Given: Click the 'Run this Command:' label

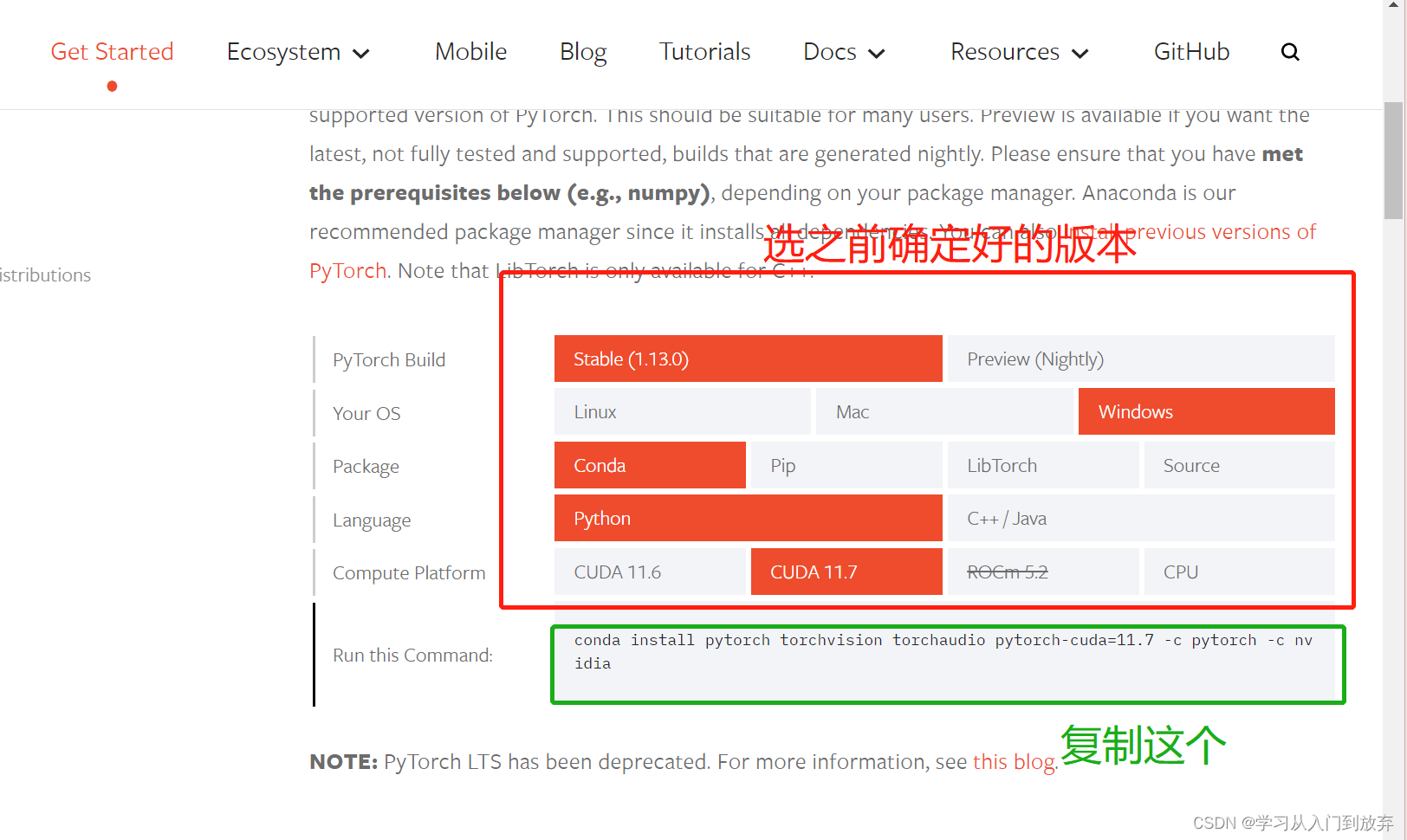Looking at the screenshot, I should pos(412,656).
